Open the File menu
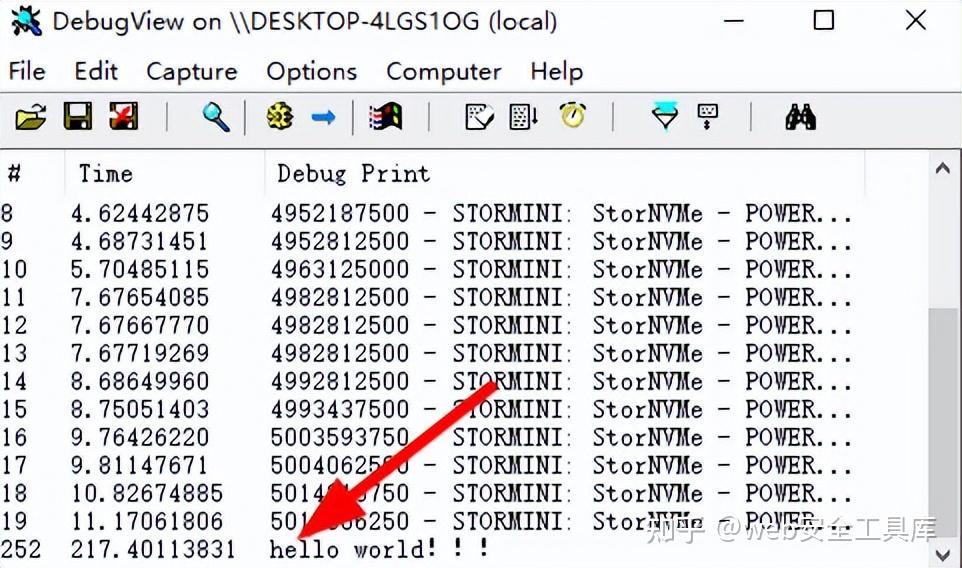This screenshot has height=568, width=962. pos(27,71)
